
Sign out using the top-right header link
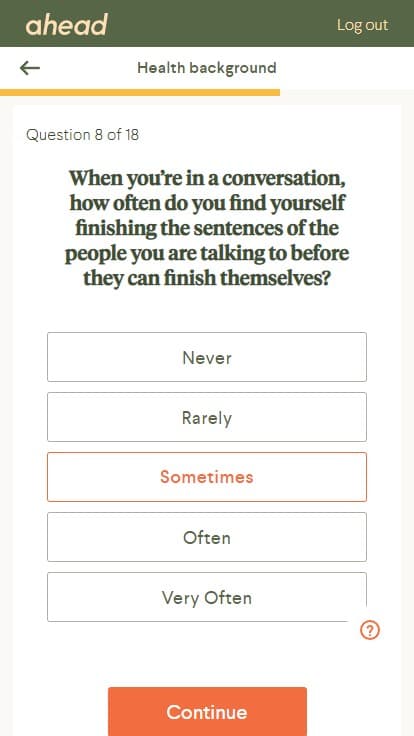click(x=362, y=25)
